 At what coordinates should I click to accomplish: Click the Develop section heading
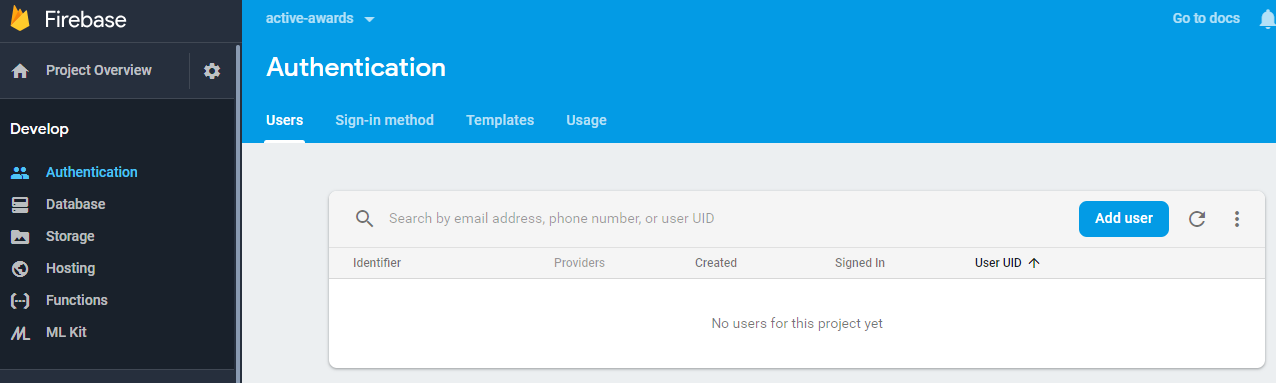click(39, 129)
